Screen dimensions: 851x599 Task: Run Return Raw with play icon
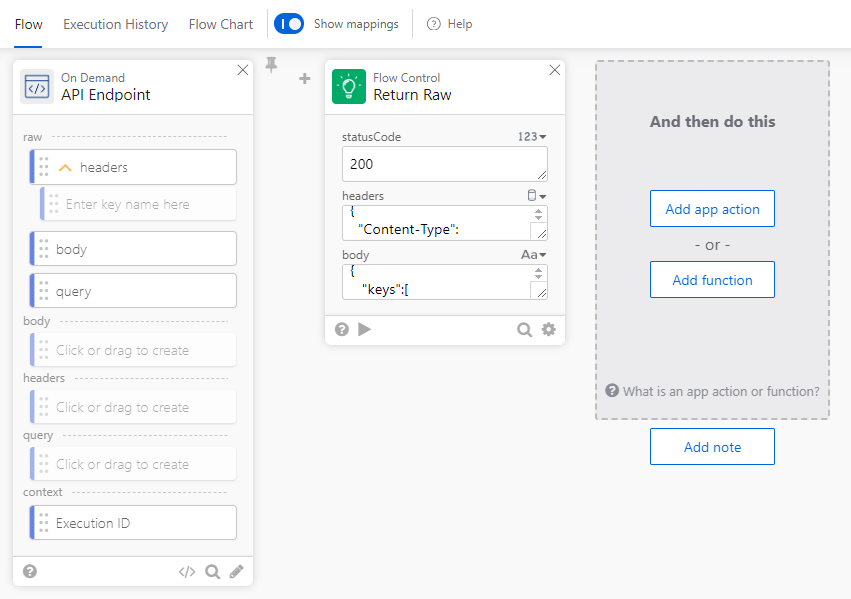[365, 329]
